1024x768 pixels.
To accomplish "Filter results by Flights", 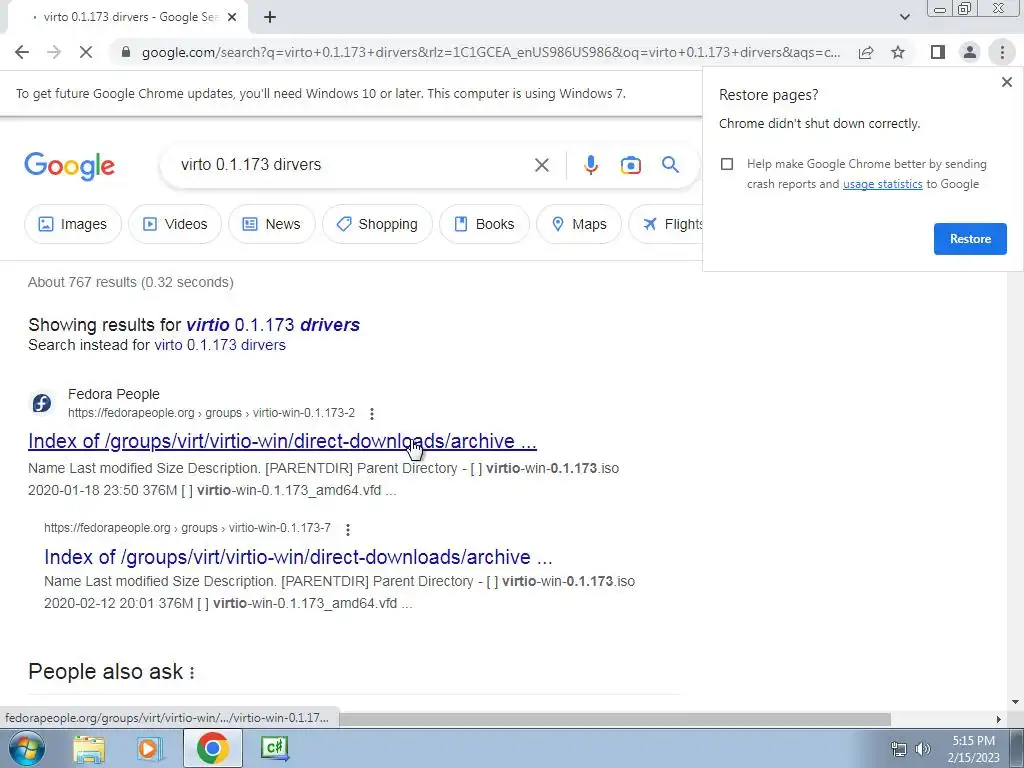I will [666, 224].
